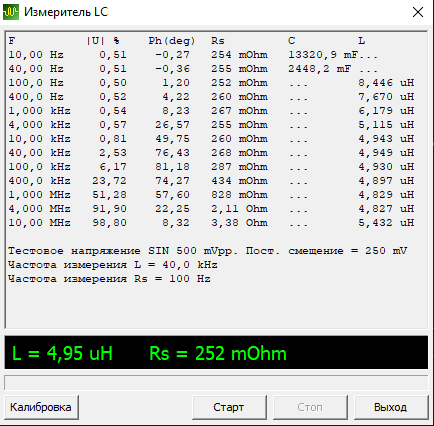Click the 10,00 MHz result row
Viewport: 434px width, 426px height.
pos(211,223)
